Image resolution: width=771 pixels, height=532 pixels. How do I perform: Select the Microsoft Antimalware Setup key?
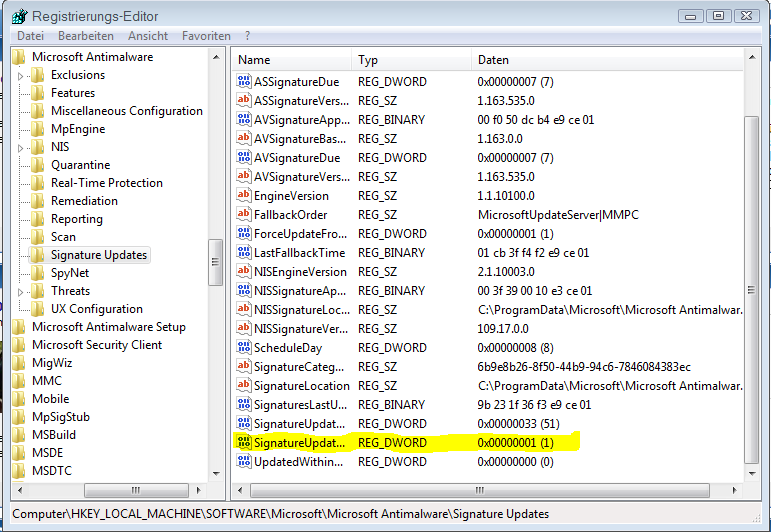pos(109,327)
